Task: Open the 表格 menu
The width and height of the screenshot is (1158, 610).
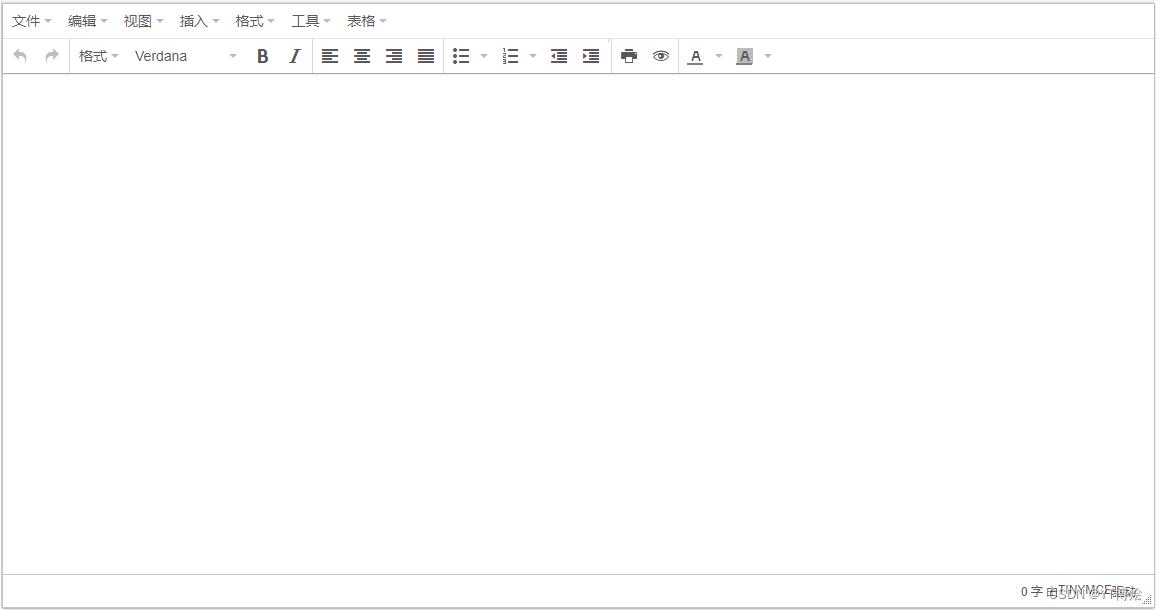Action: 367,21
